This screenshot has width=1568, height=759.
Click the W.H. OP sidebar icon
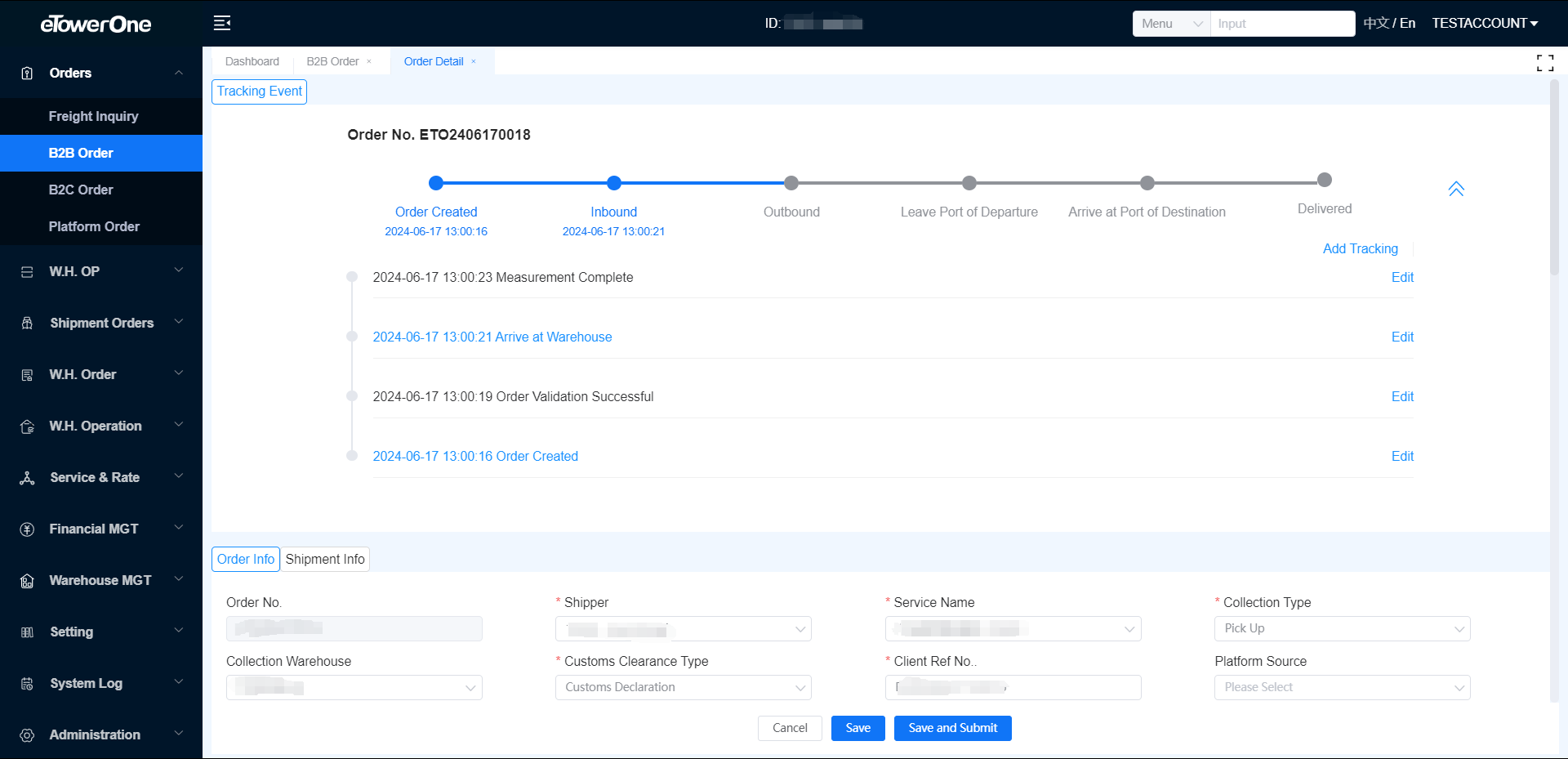[27, 271]
